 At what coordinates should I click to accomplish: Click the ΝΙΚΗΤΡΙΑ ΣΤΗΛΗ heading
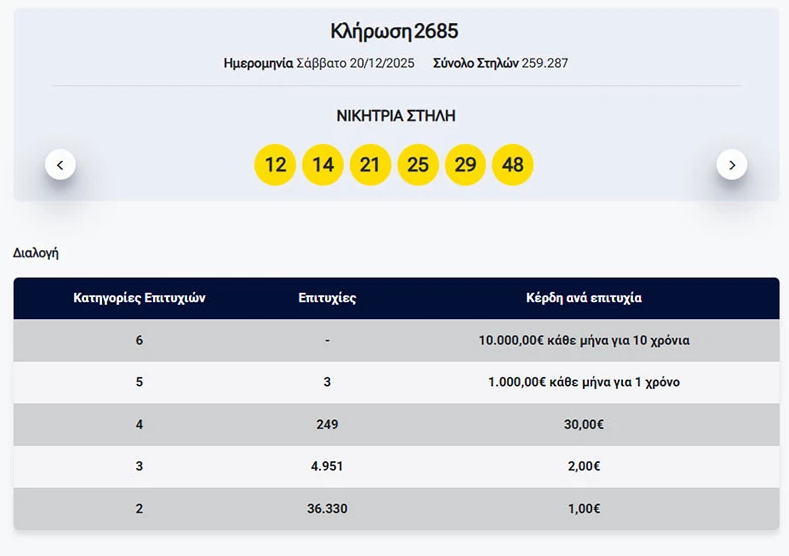(x=396, y=116)
